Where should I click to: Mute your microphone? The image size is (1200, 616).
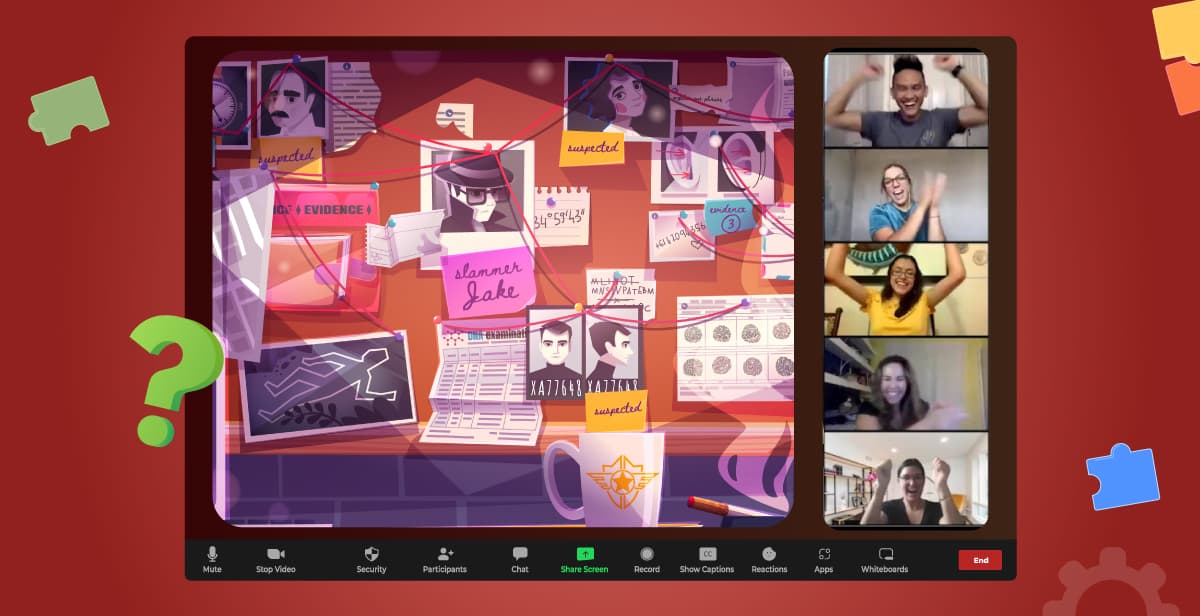tap(211, 560)
